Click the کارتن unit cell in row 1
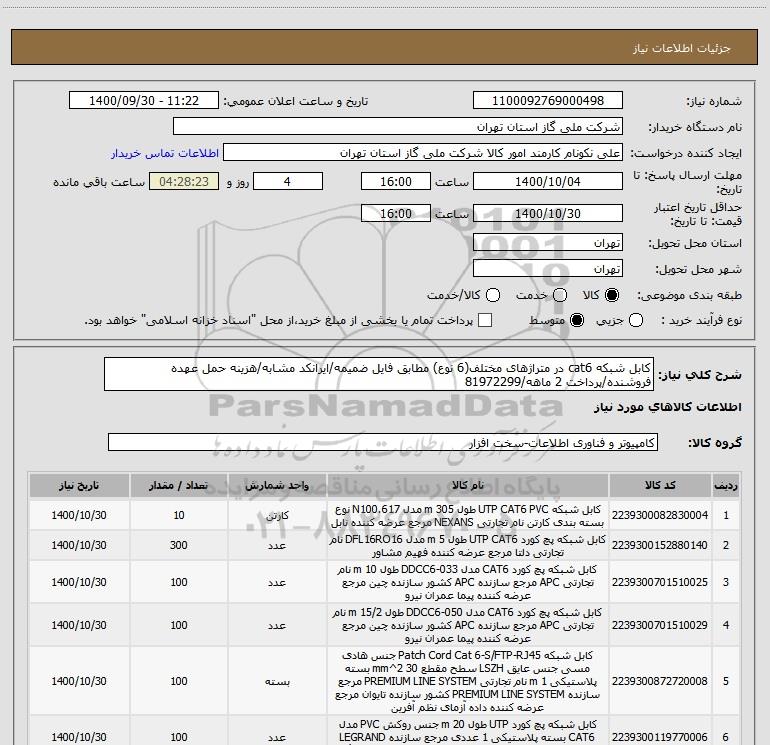The width and height of the screenshot is (770, 745). [x=277, y=515]
